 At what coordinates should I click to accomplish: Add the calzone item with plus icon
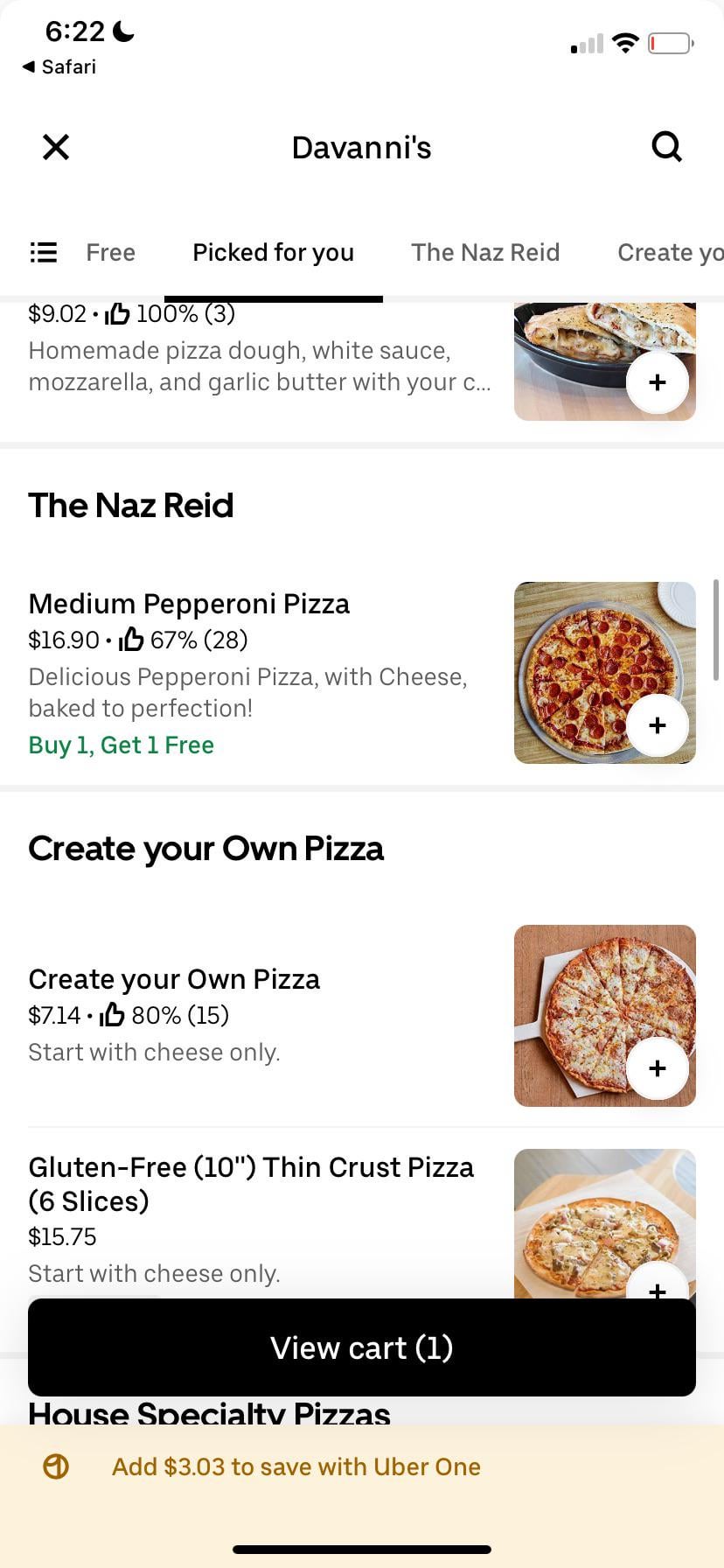(658, 382)
